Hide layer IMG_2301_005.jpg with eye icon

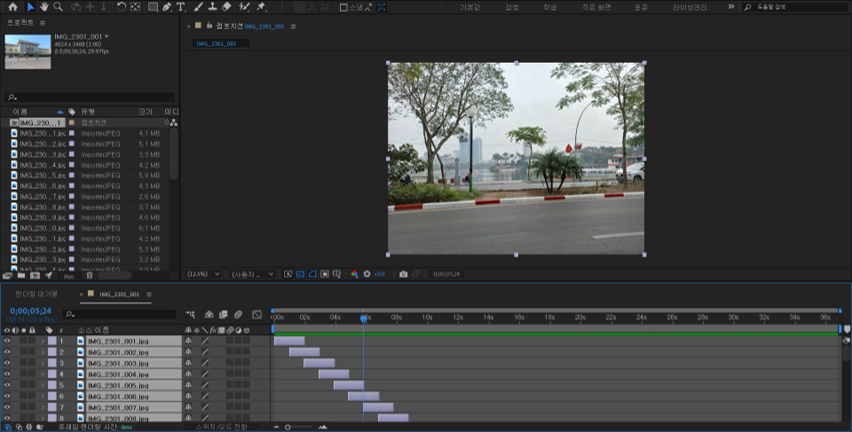click(7, 385)
